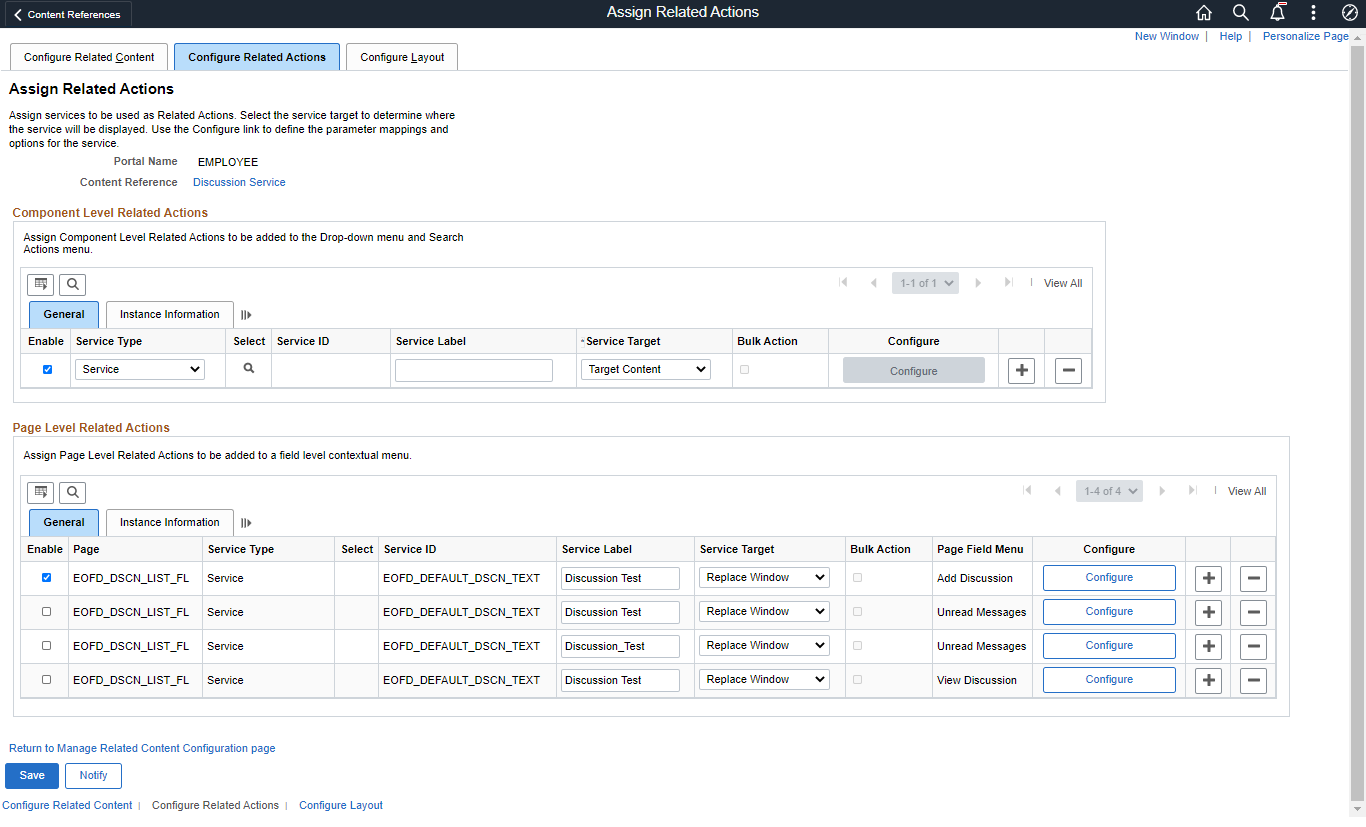Toggle Bulk Action for View Discussion row
This screenshot has height=827, width=1366.
(x=857, y=679)
